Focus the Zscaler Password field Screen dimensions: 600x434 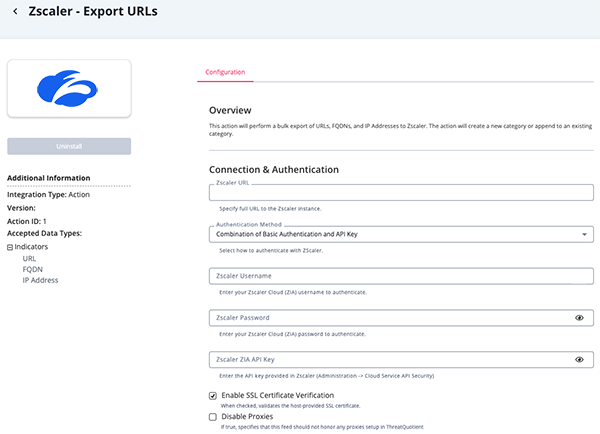pos(401,318)
